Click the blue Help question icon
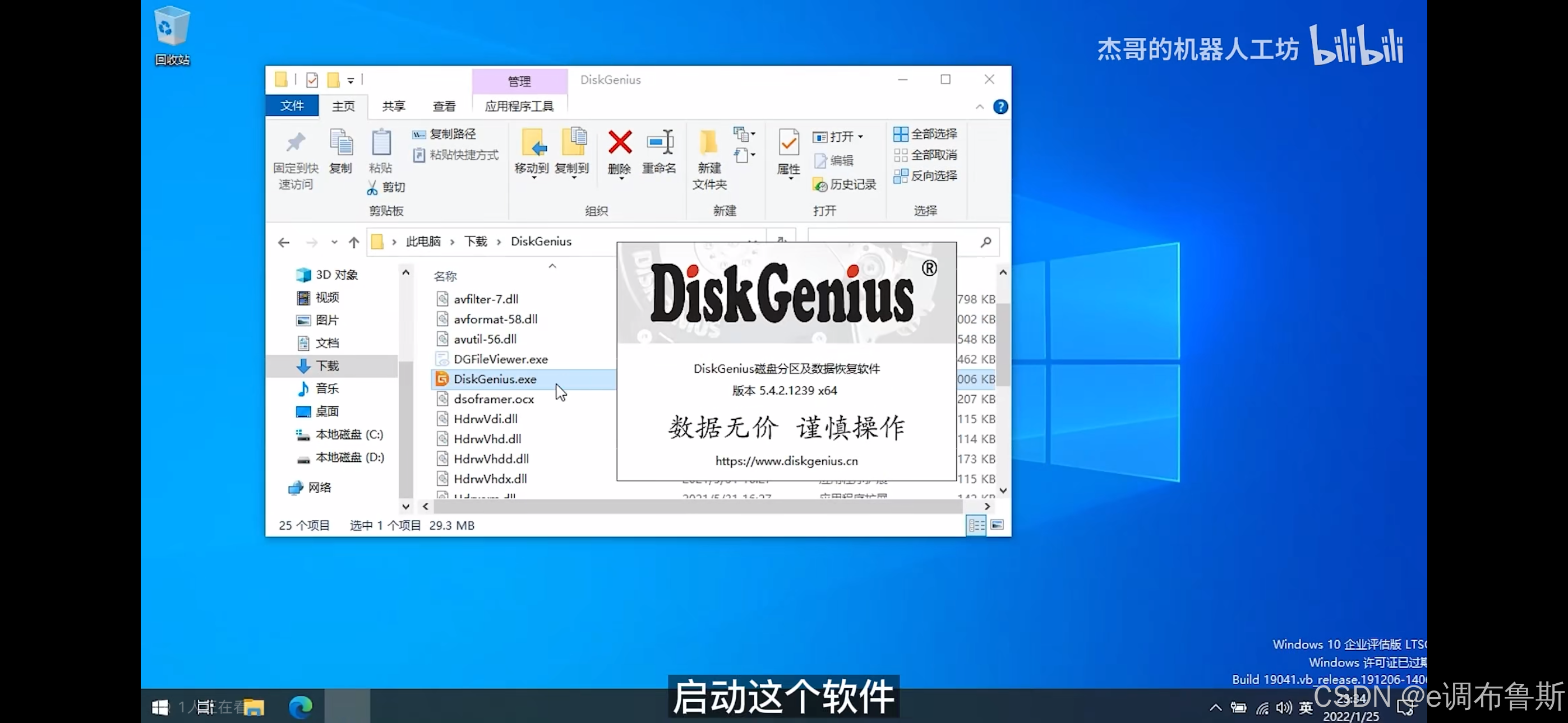Viewport: 1568px width, 723px height. pyautogui.click(x=1000, y=107)
